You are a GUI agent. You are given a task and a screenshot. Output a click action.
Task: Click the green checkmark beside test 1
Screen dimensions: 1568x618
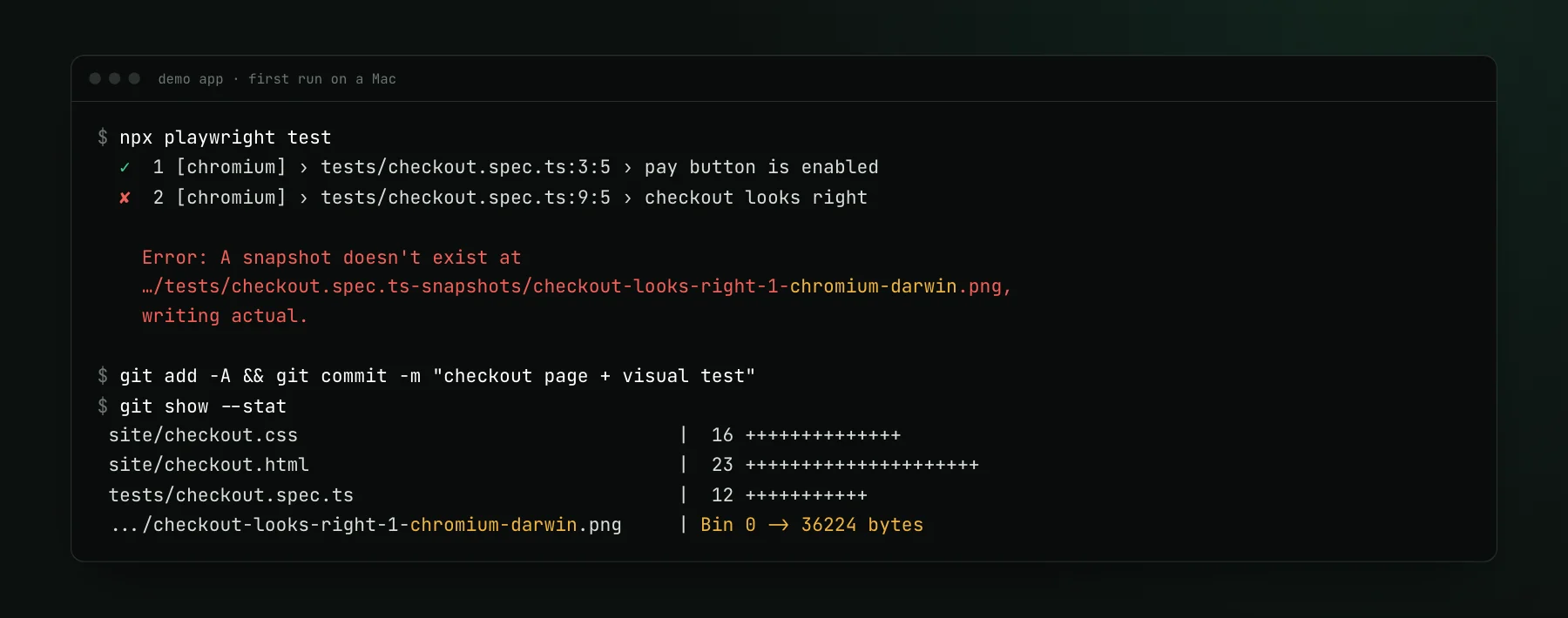pyautogui.click(x=125, y=167)
